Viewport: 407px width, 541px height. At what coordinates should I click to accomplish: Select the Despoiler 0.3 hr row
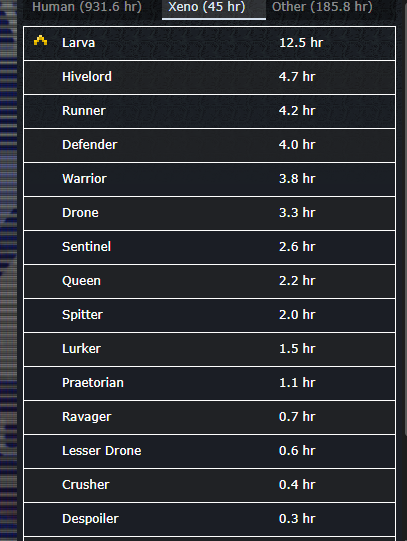(x=209, y=519)
